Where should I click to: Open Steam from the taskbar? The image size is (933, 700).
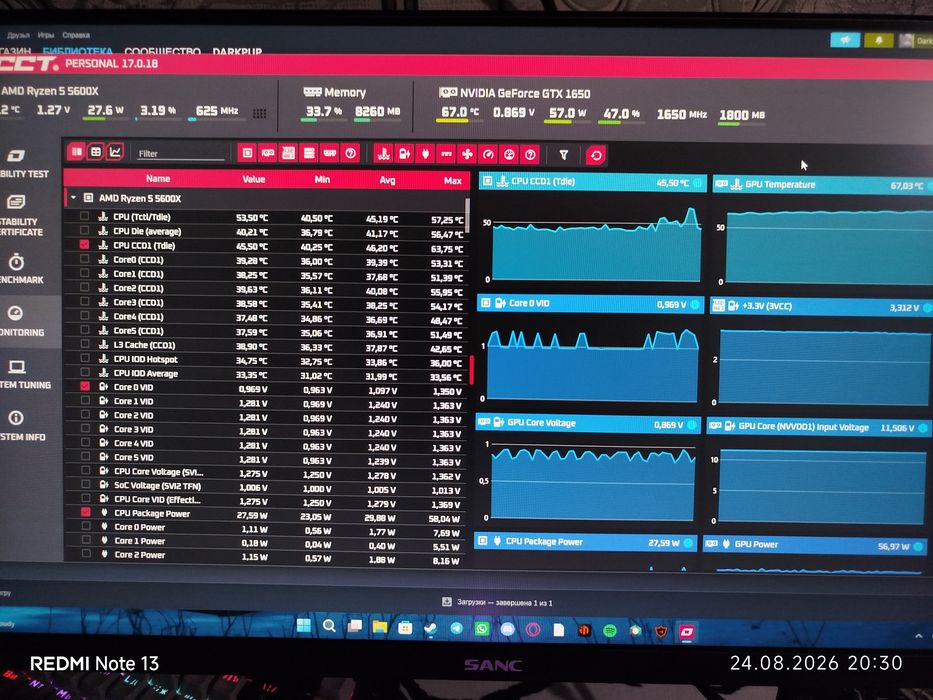coord(431,628)
